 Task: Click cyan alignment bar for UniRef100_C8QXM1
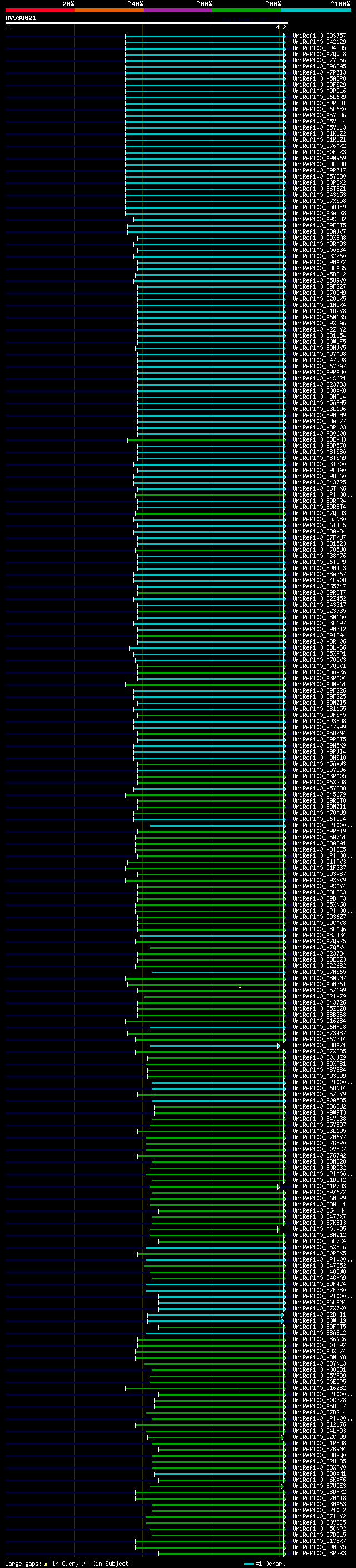[220, 1473]
